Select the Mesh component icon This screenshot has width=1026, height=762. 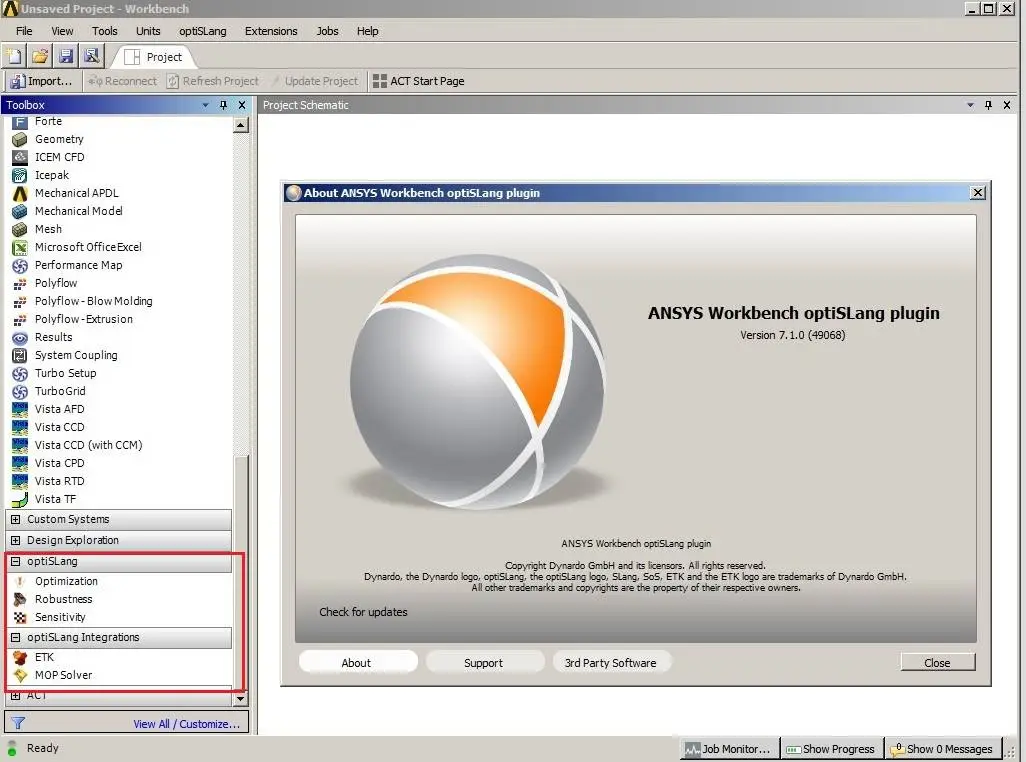click(20, 229)
